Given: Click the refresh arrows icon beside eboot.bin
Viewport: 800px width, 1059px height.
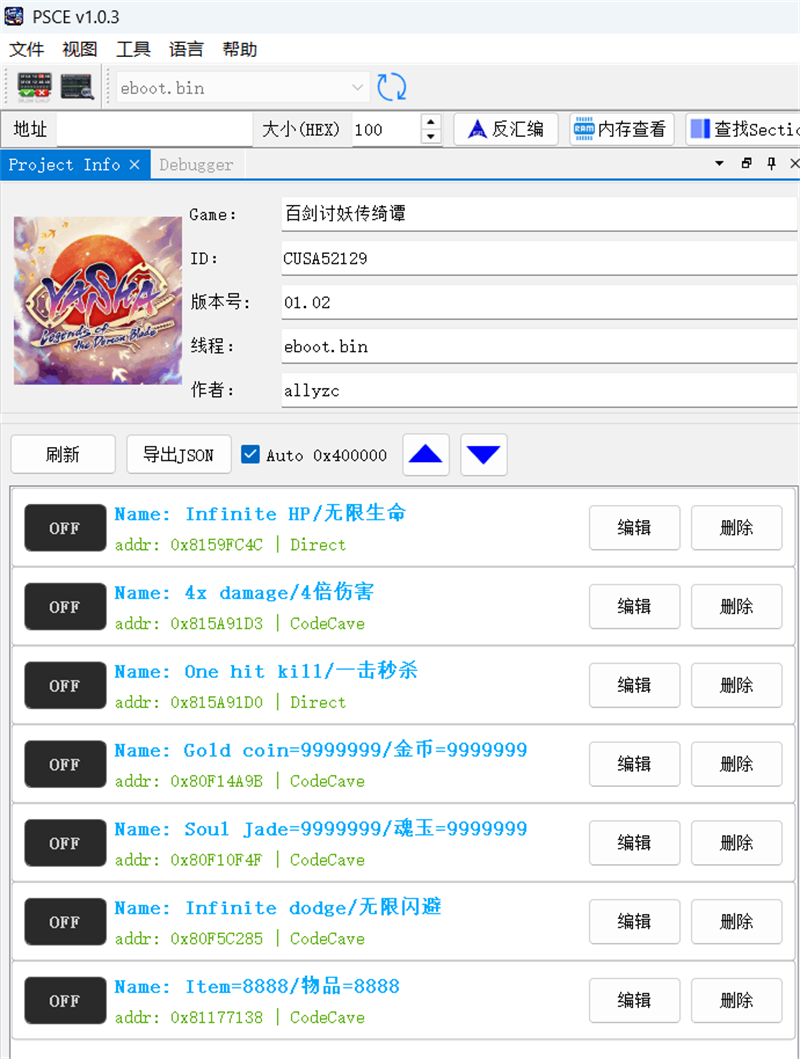Looking at the screenshot, I should (x=392, y=87).
